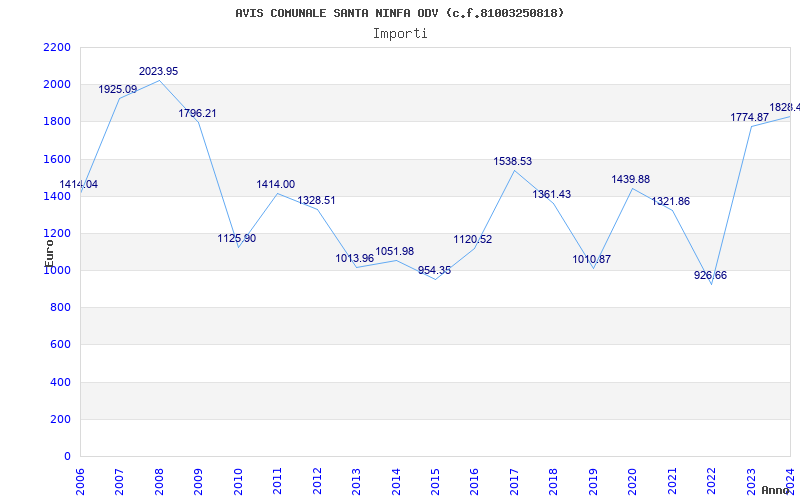This screenshot has width=800, height=500.
Task: Click the x-axis year 2006
Action: (x=80, y=482)
